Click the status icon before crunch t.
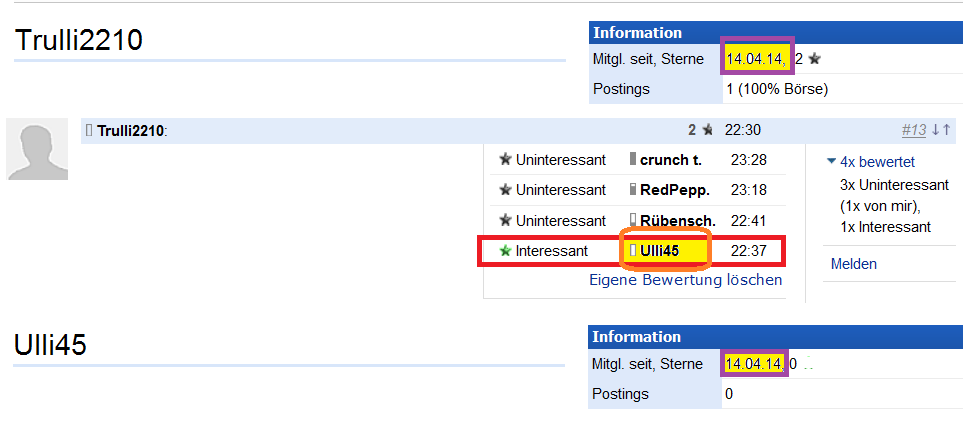The height and width of the screenshot is (448, 964). pos(632,160)
